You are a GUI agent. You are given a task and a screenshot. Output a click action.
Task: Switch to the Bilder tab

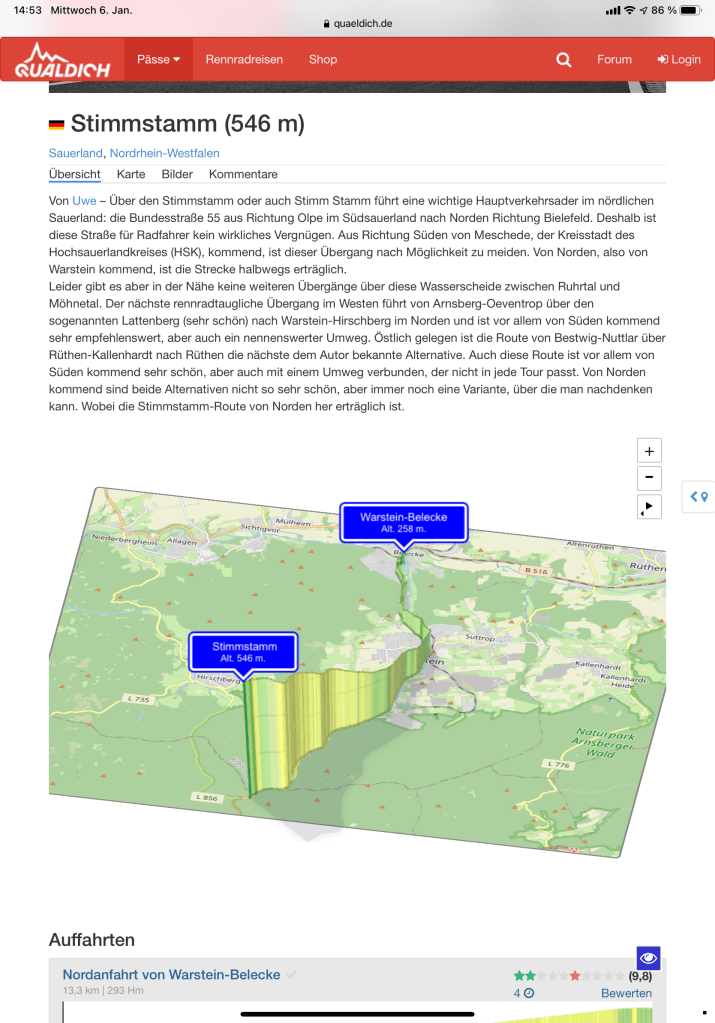(177, 174)
